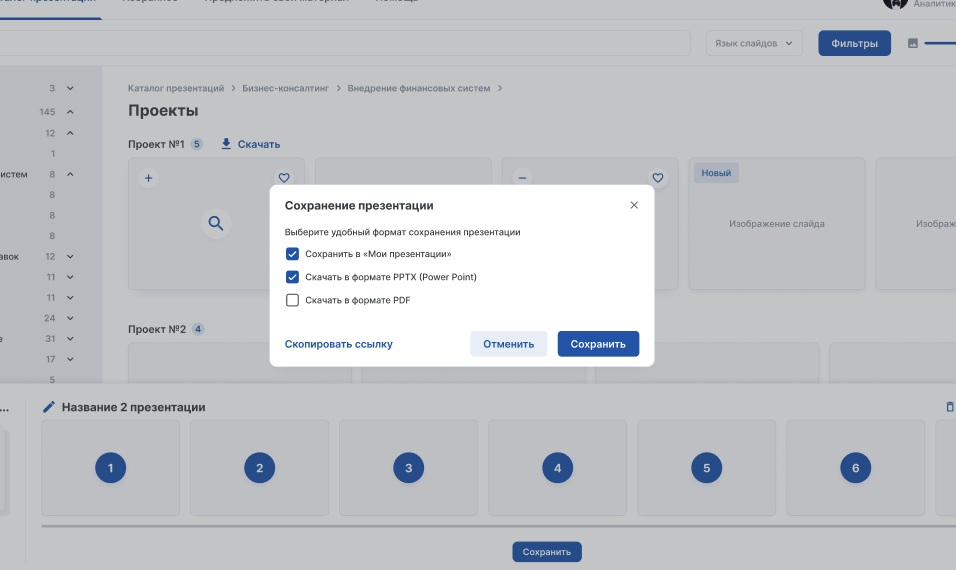
Task: Click the count badge 5 next to Проект №1
Action: (x=196, y=144)
